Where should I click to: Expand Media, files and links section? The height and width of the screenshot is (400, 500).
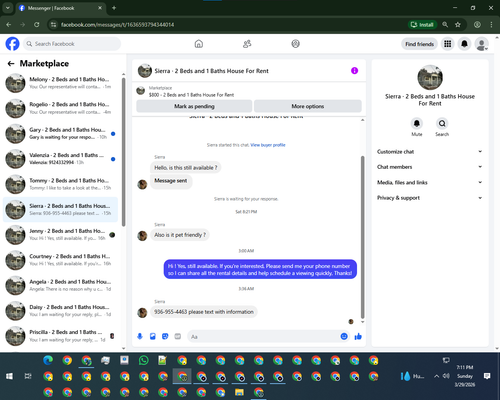coord(430,182)
